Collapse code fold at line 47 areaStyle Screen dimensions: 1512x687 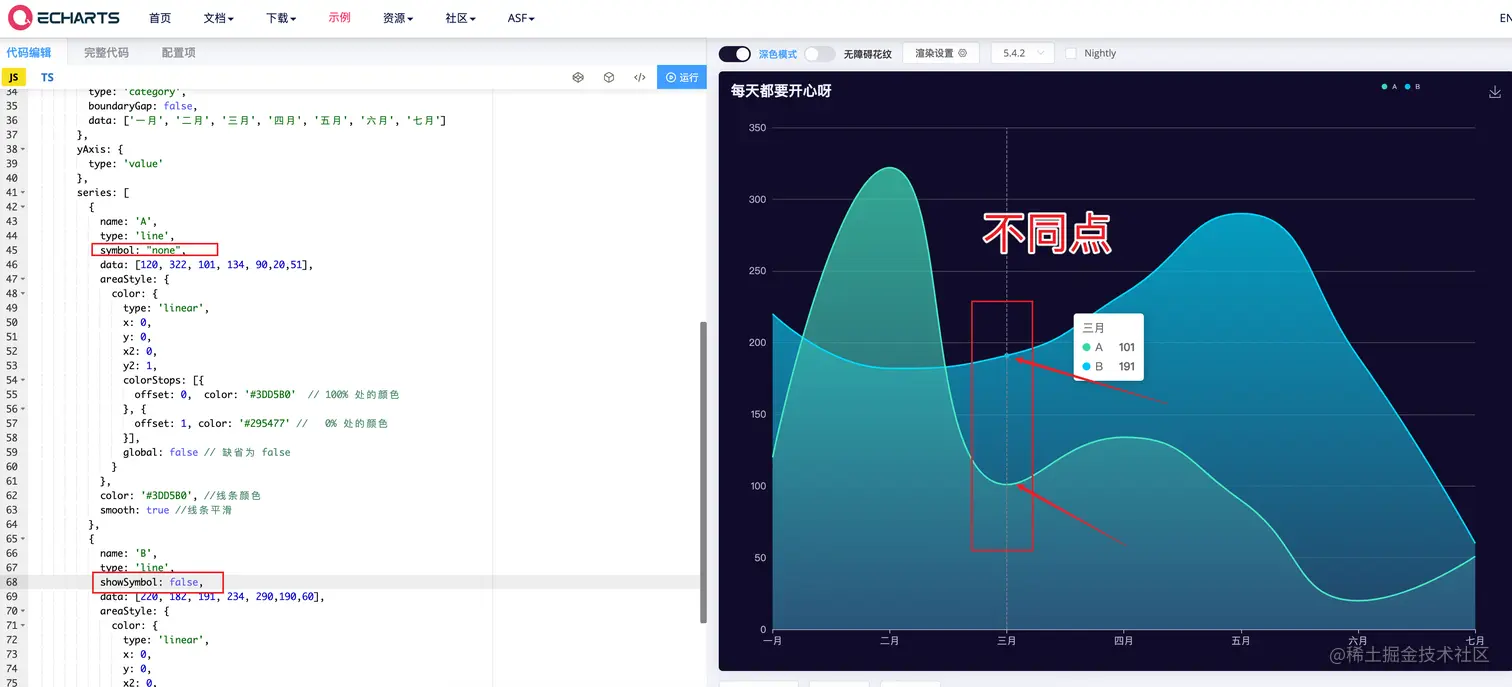[23, 279]
